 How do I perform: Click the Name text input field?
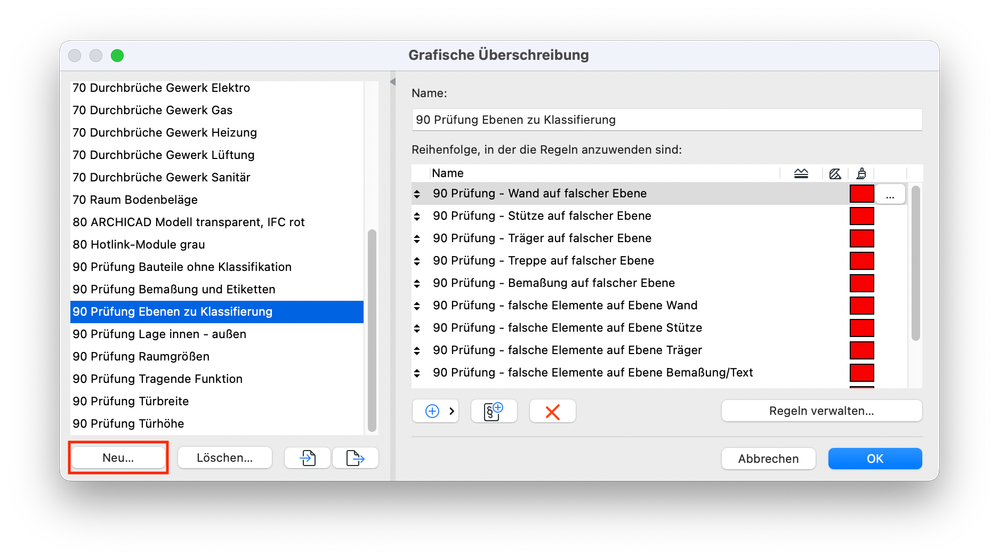(666, 120)
